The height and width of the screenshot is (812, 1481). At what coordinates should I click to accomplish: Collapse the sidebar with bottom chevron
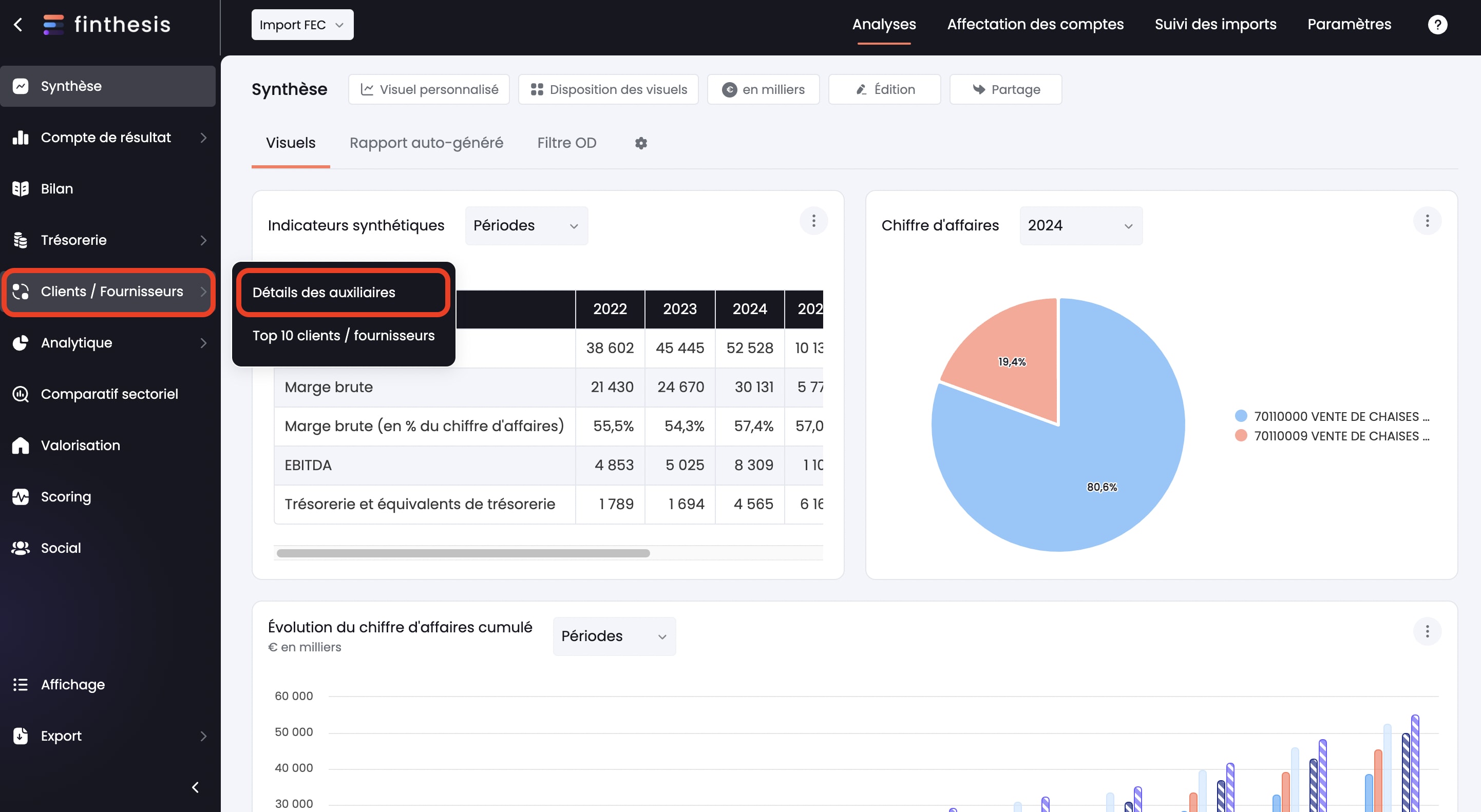click(x=196, y=787)
